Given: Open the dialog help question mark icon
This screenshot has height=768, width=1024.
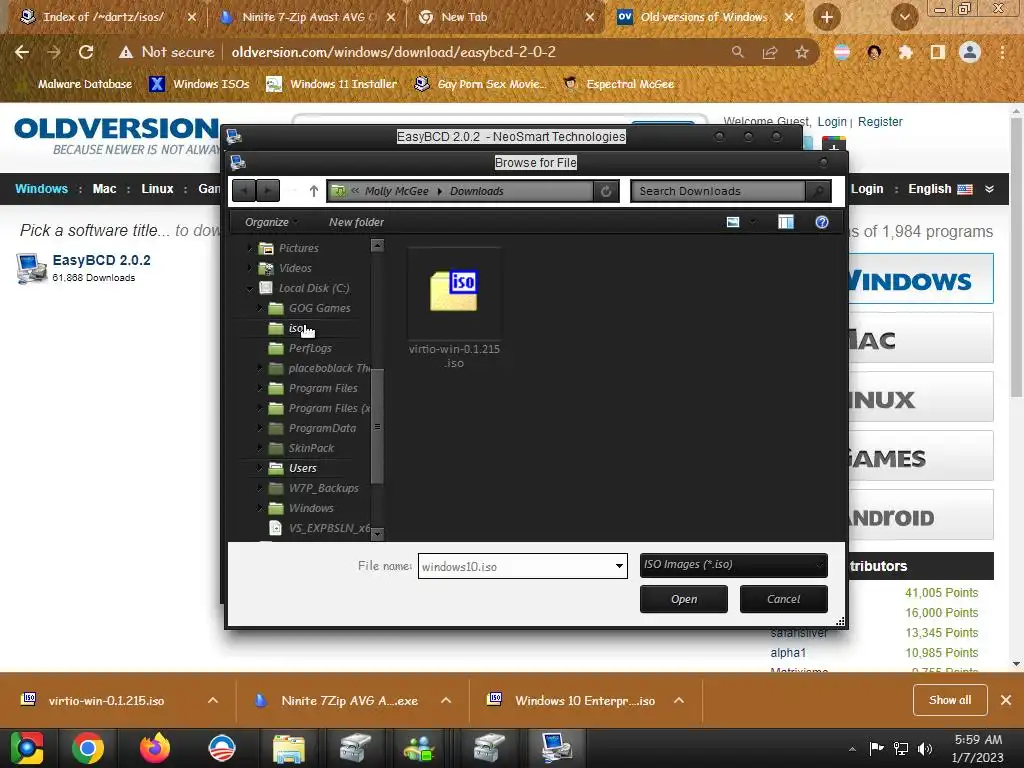Looking at the screenshot, I should [x=822, y=222].
